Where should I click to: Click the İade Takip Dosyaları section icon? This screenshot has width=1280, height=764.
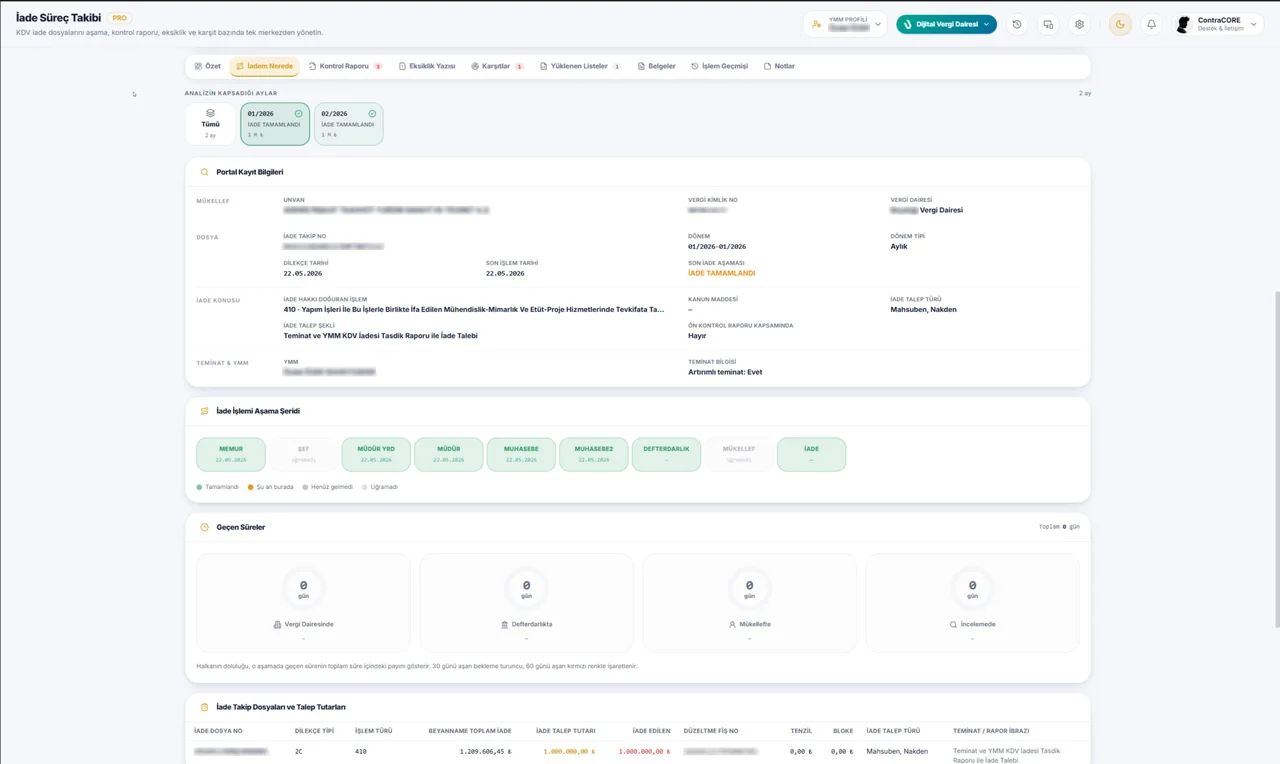[x=205, y=707]
